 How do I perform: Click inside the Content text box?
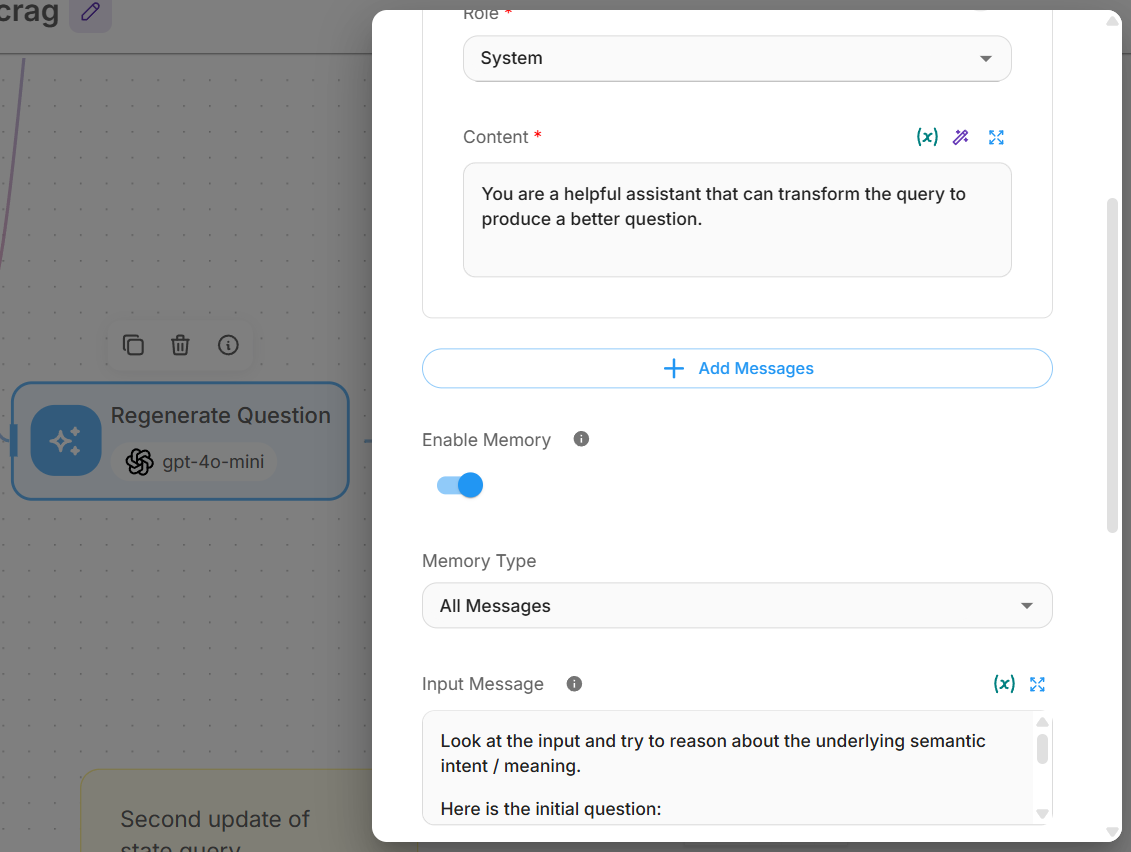coord(737,230)
